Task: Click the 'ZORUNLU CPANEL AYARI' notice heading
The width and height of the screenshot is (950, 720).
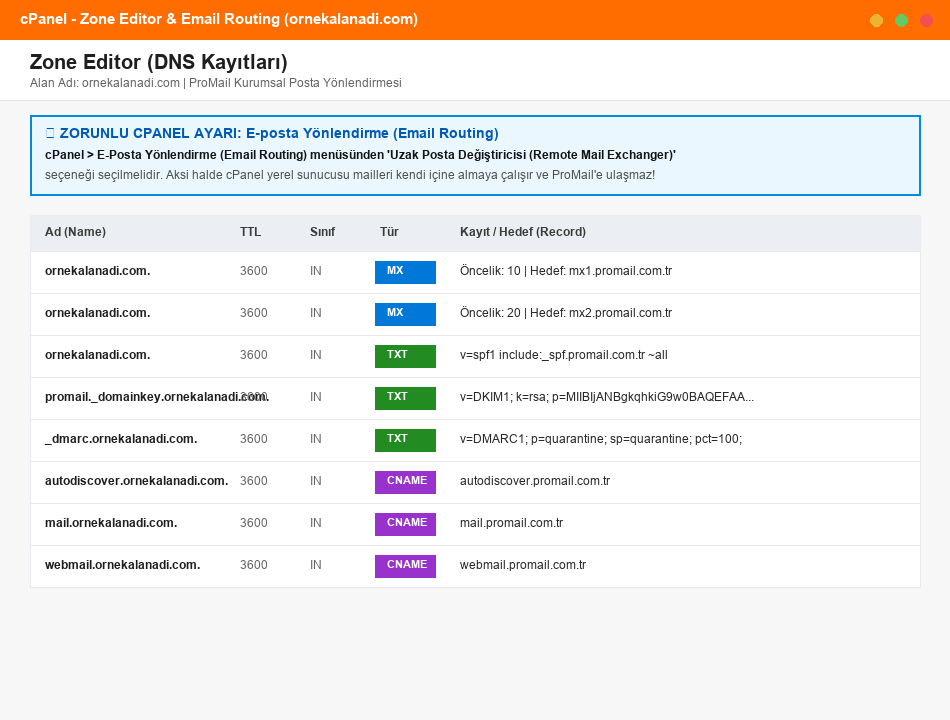Action: 272,133
